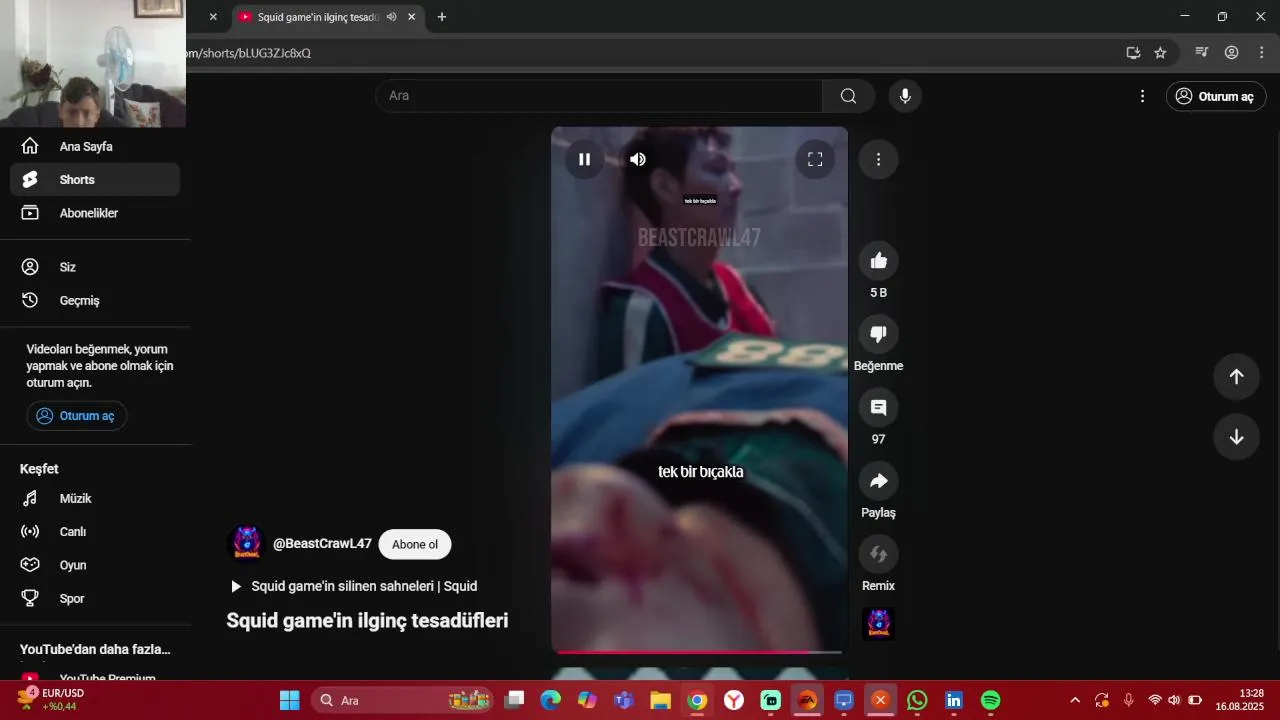Click BeastCrawL47 channel avatar
Screen dimensions: 1280x720
coord(247,544)
